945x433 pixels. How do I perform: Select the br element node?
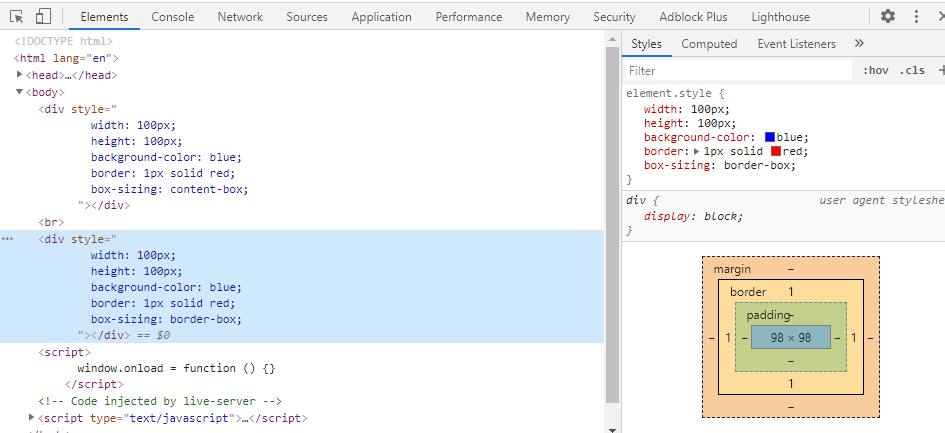pos(51,222)
